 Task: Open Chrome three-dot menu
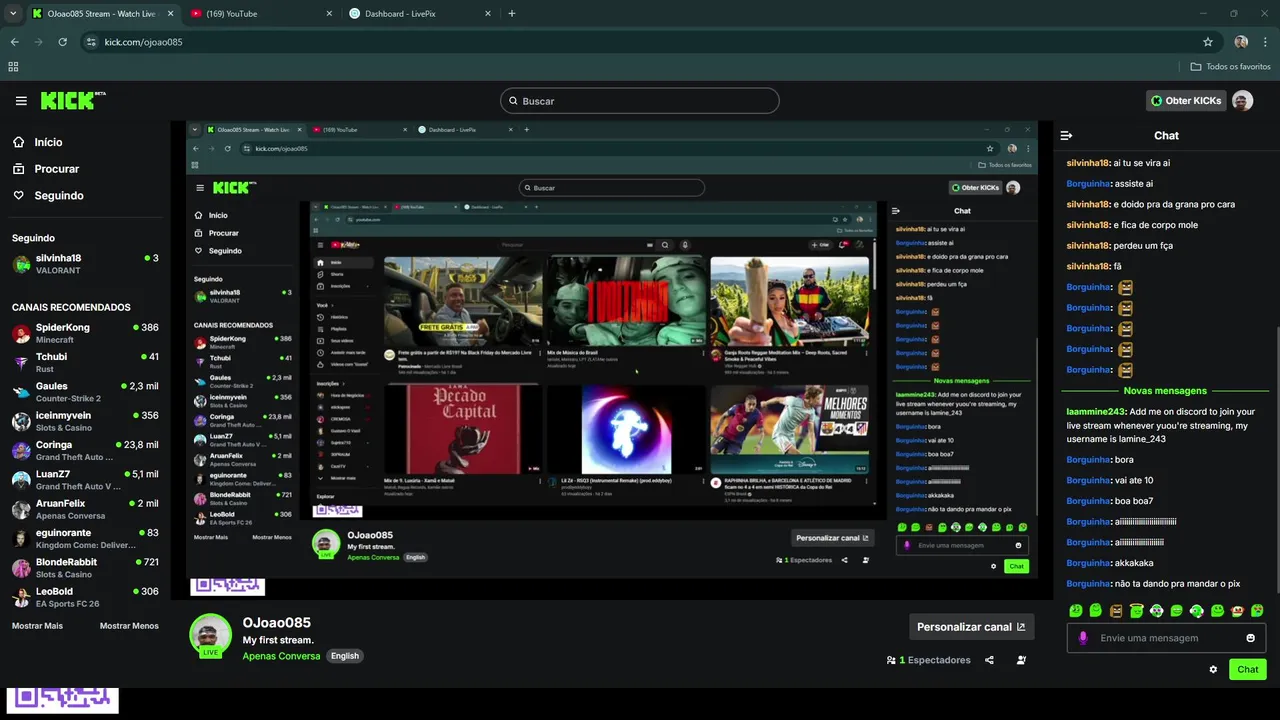[1264, 42]
